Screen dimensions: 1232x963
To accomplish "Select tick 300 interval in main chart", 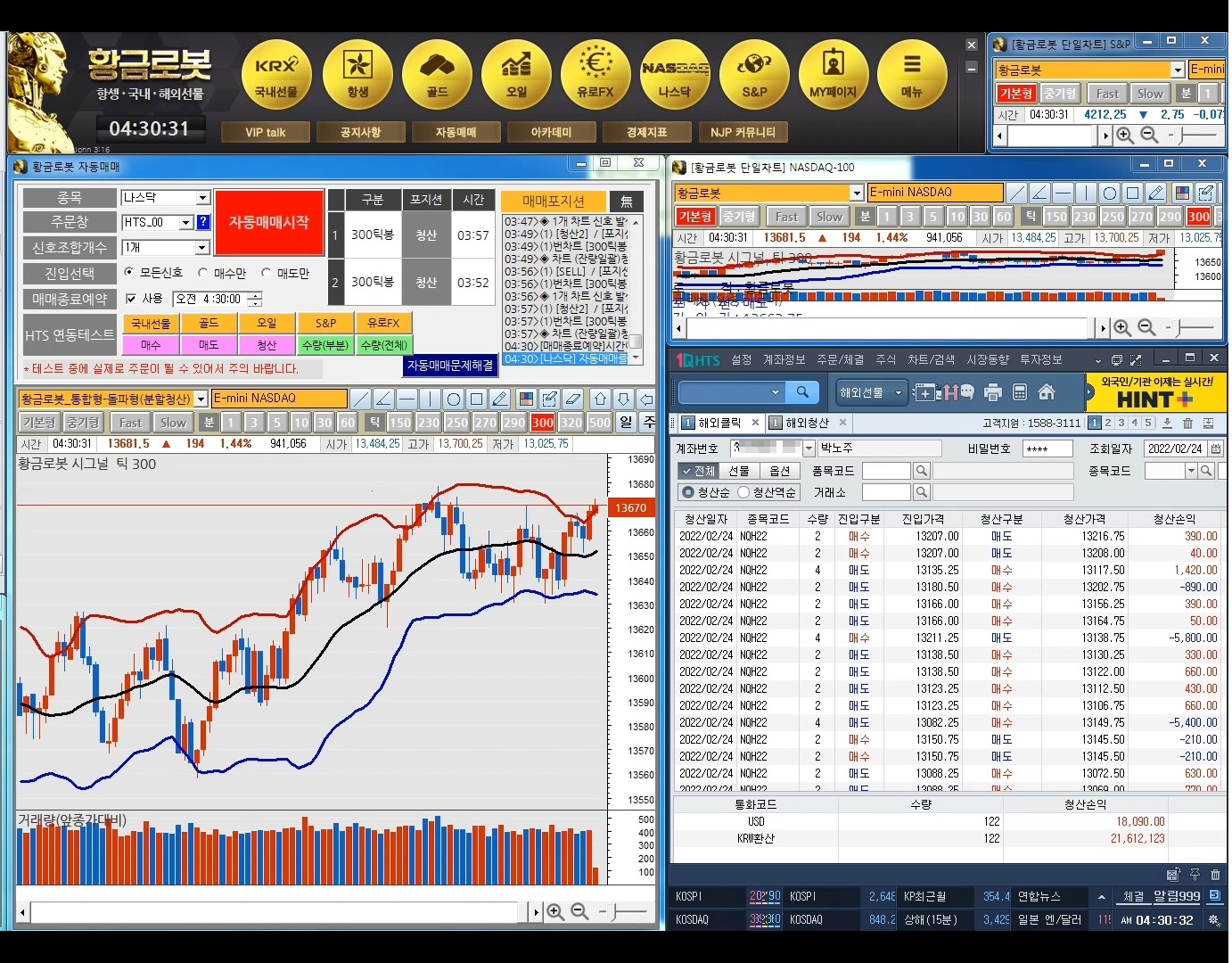I will click(x=543, y=423).
